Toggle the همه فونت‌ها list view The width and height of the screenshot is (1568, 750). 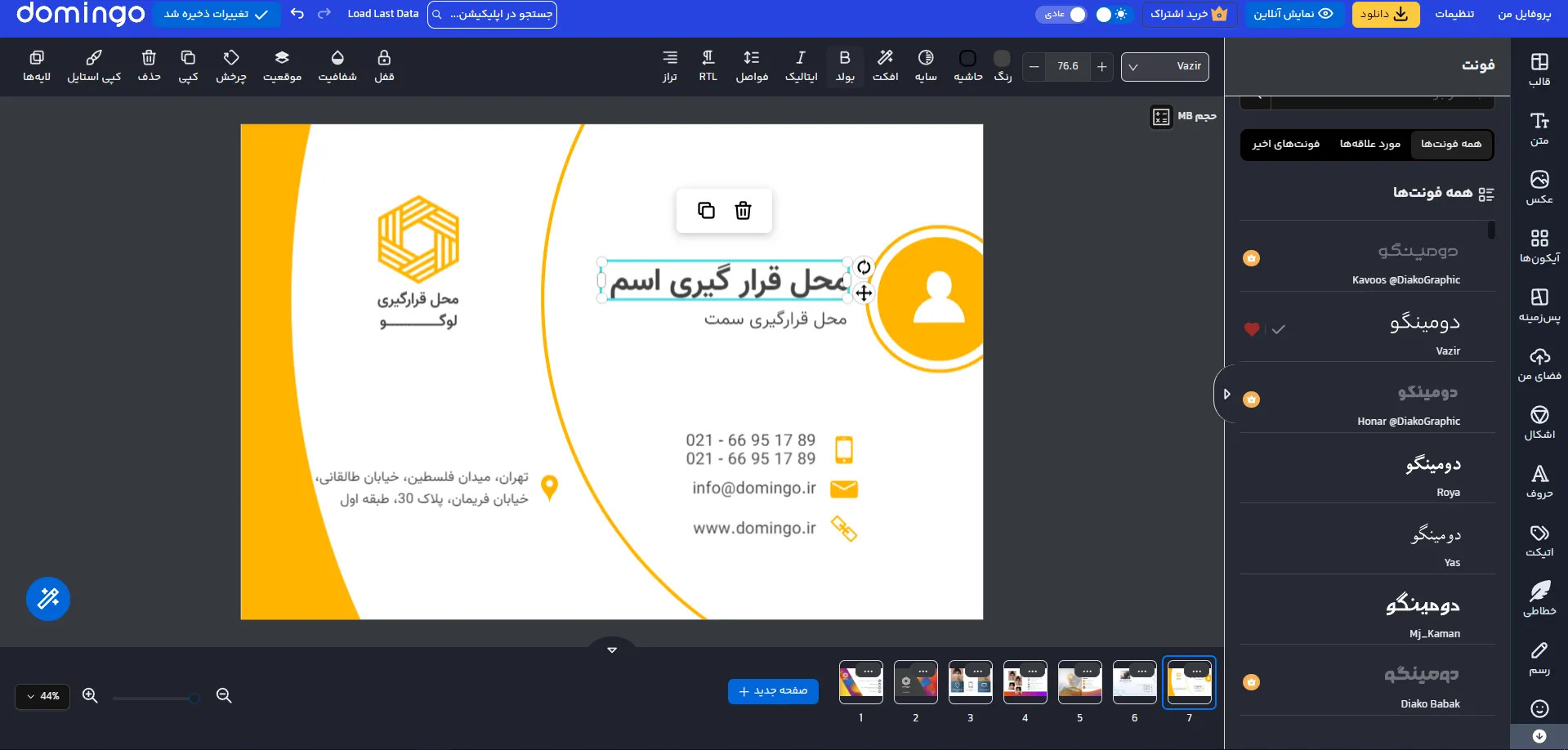point(1486,194)
